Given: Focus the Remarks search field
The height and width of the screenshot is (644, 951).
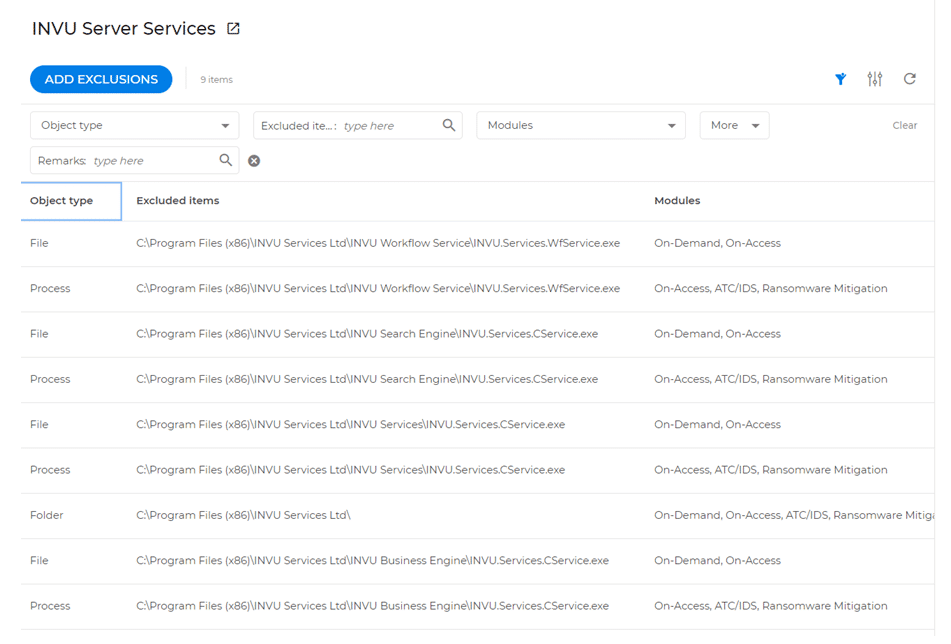Looking at the screenshot, I should [x=152, y=161].
